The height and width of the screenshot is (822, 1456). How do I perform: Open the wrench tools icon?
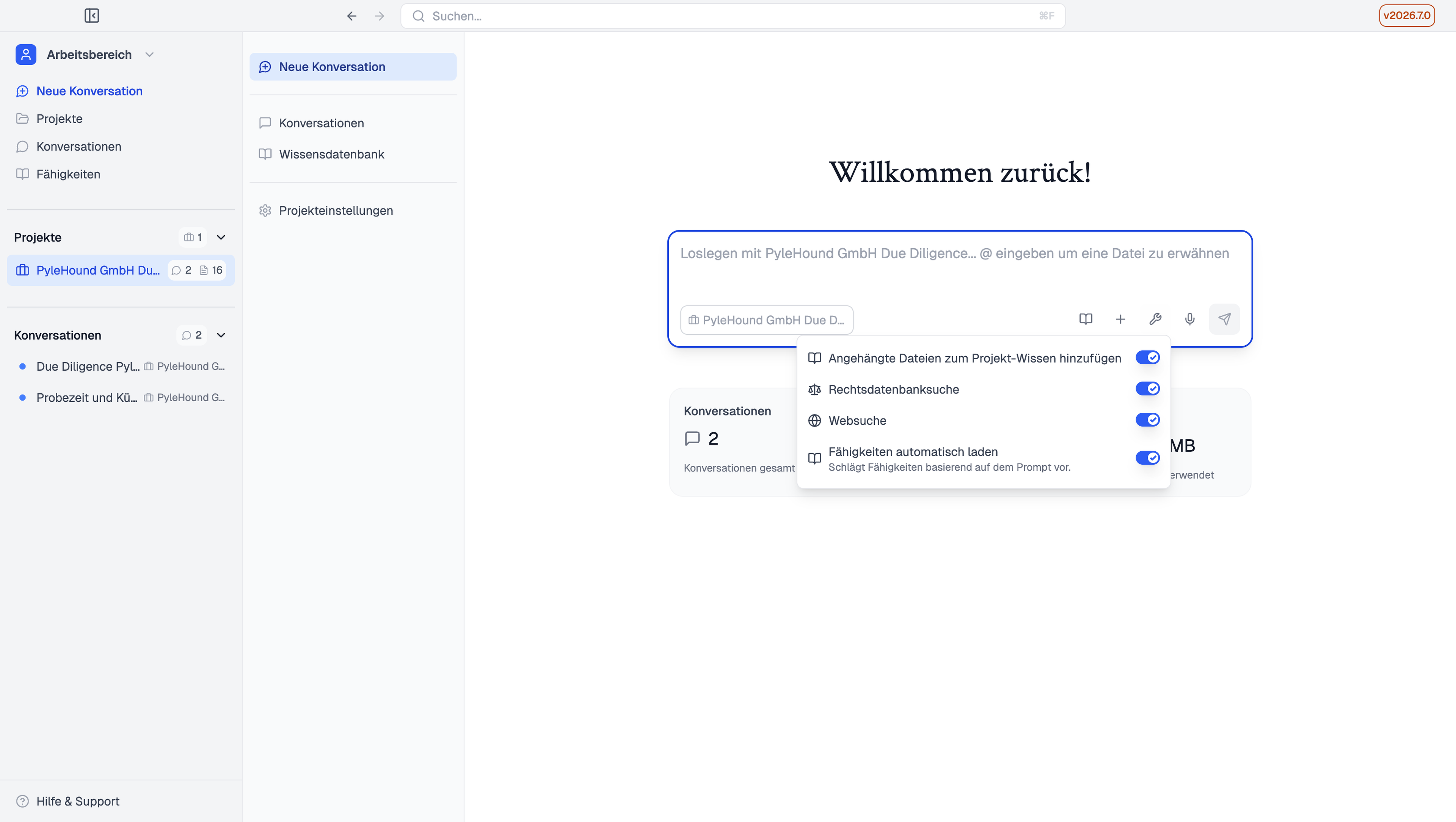coord(1155,319)
